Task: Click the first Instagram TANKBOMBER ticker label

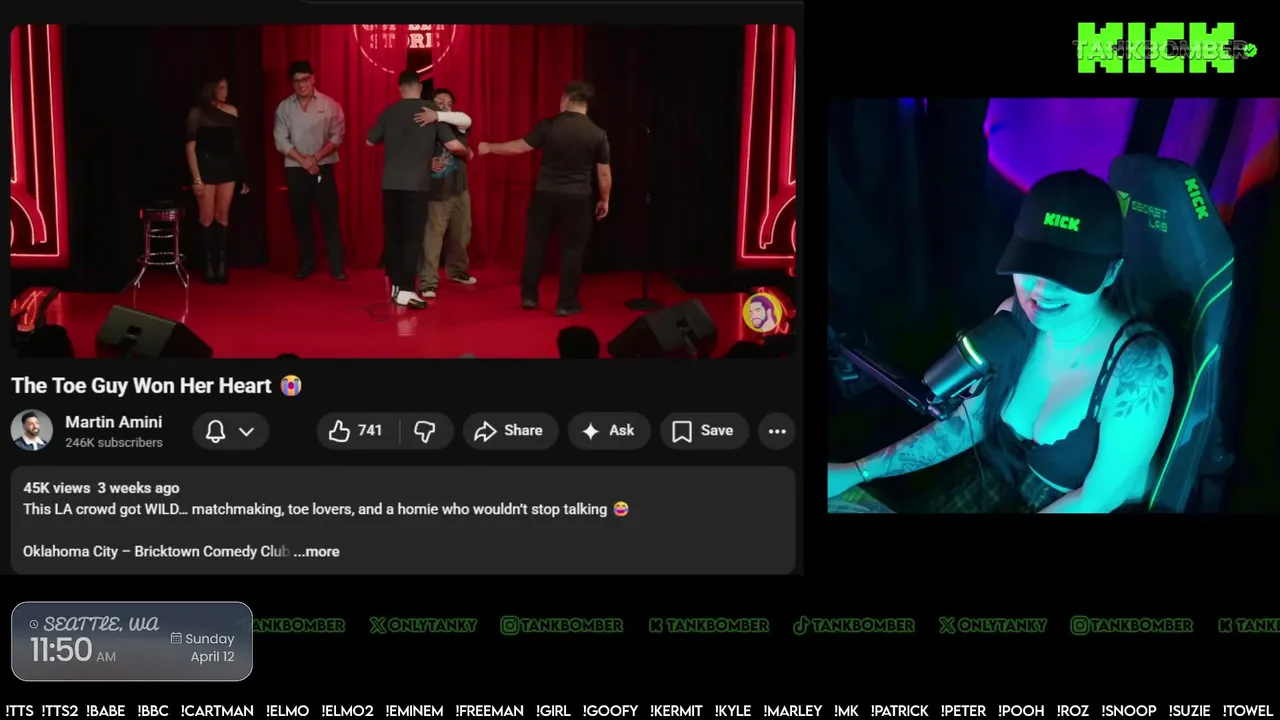Action: tap(561, 625)
